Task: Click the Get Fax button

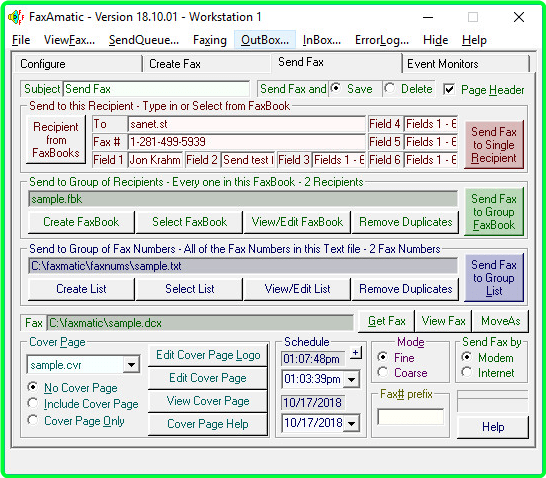Action: (x=387, y=321)
